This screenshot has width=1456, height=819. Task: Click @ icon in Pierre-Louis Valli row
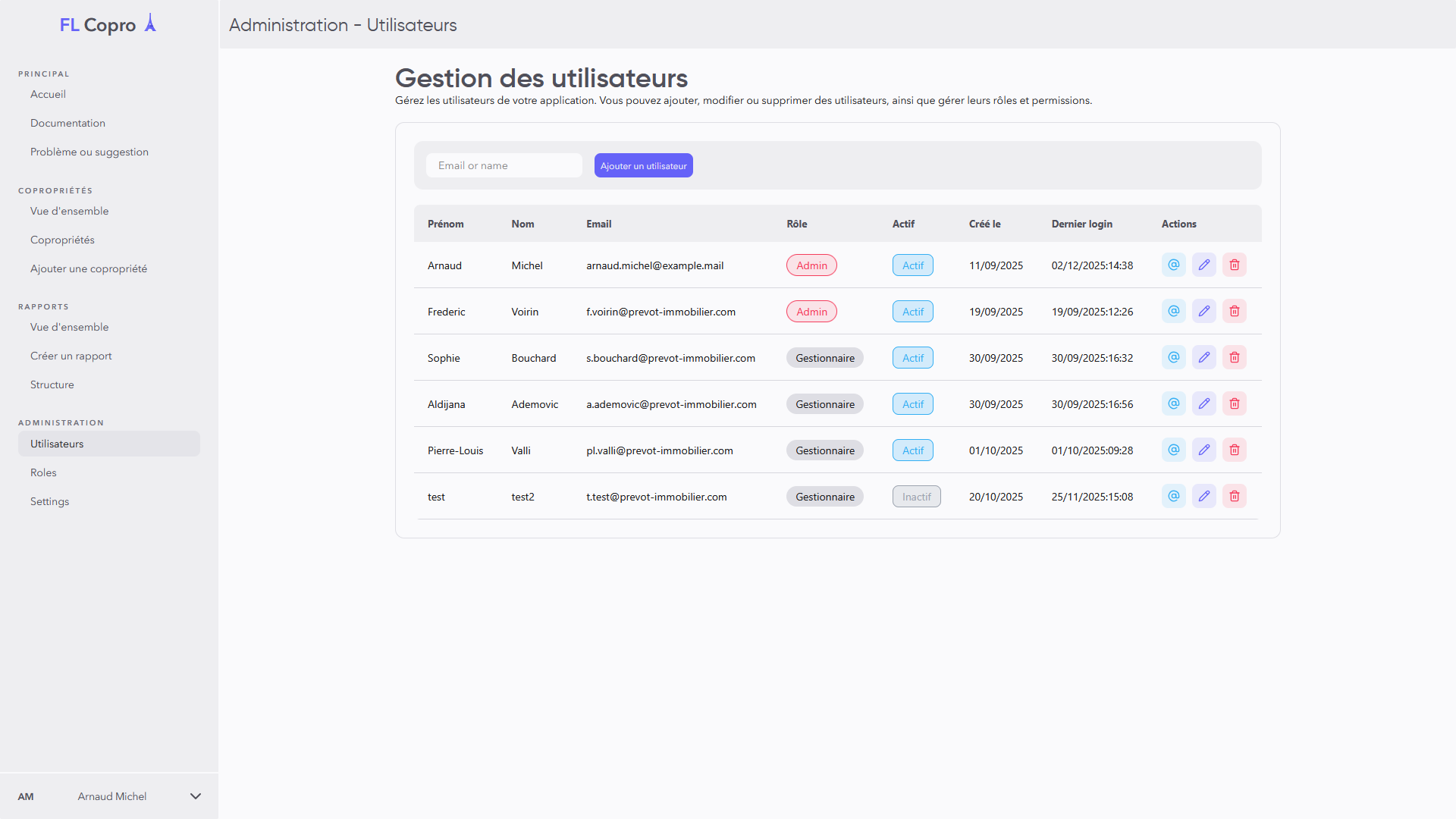coord(1173,450)
